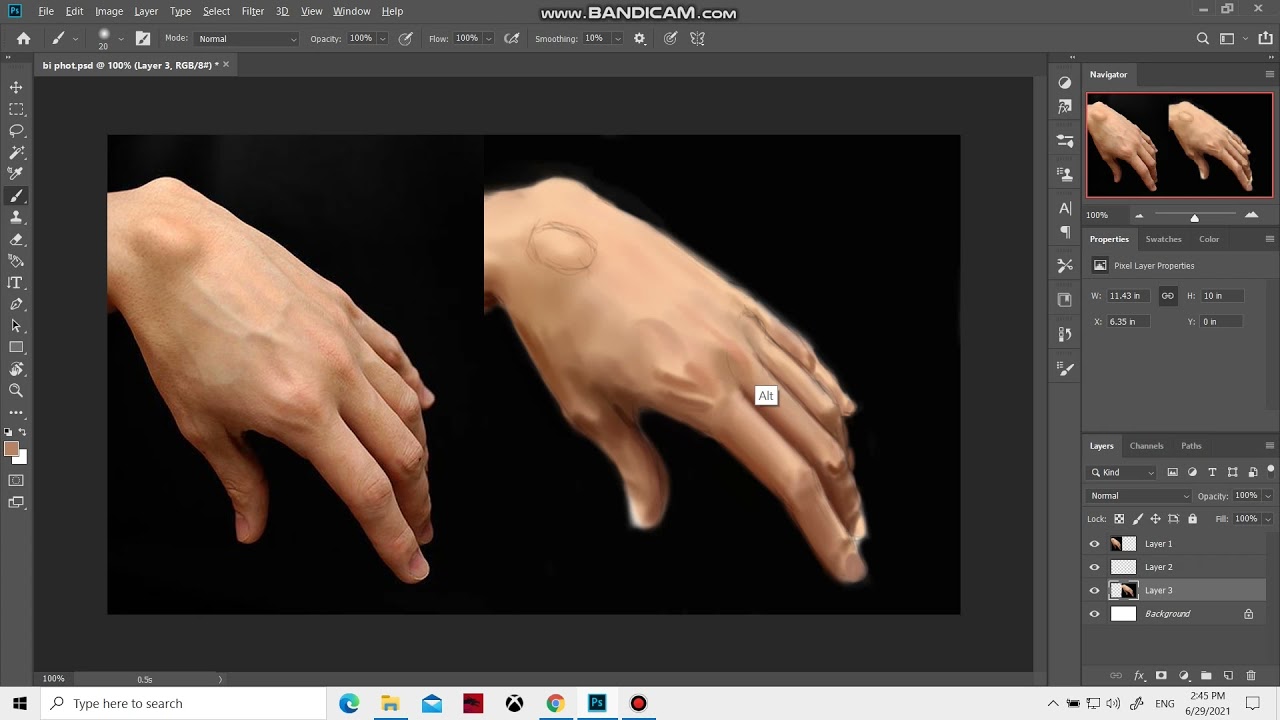Open the Smoothing value dropdown
The width and height of the screenshot is (1280, 720).
[x=617, y=39]
